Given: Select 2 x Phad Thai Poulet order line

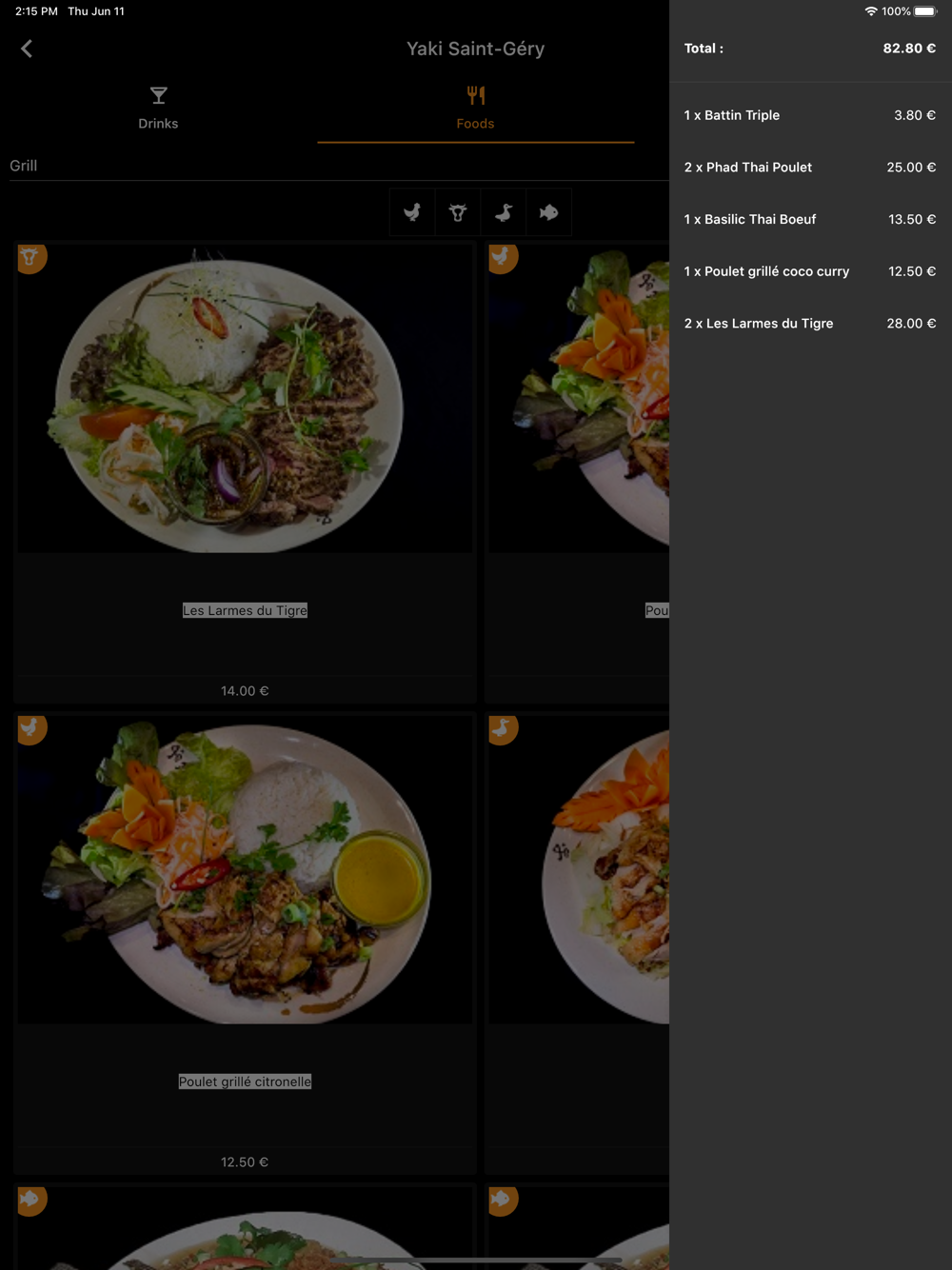Looking at the screenshot, I should coord(810,168).
